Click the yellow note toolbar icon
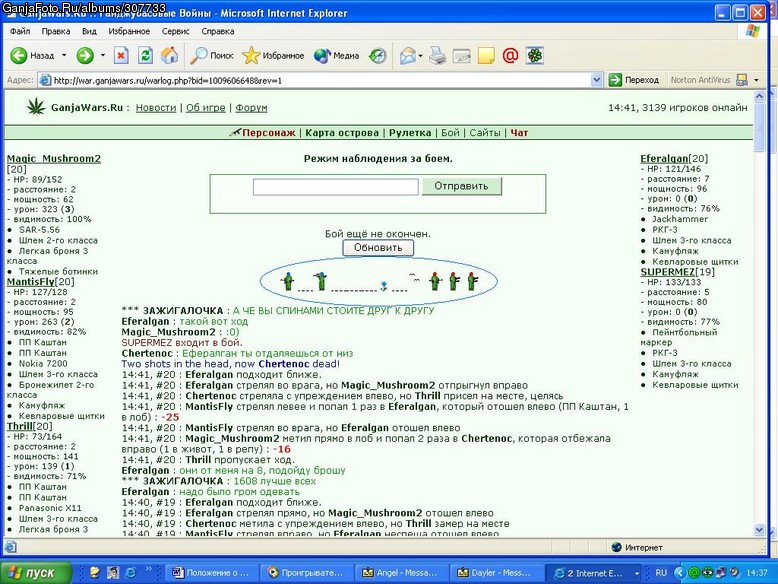778x584 pixels. pos(486,56)
